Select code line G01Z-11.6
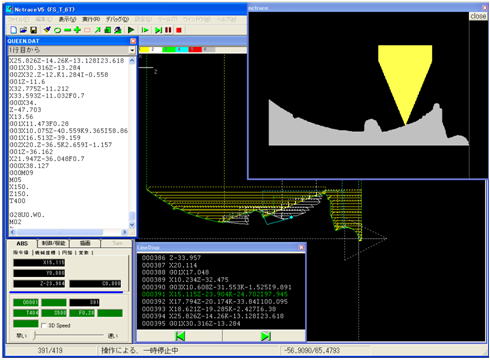Image resolution: width=490 pixels, height=360 pixels. pos(27,82)
